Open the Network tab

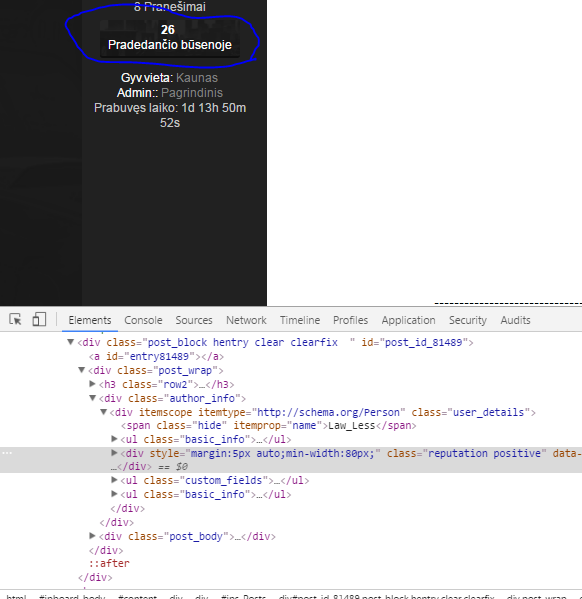click(x=246, y=320)
